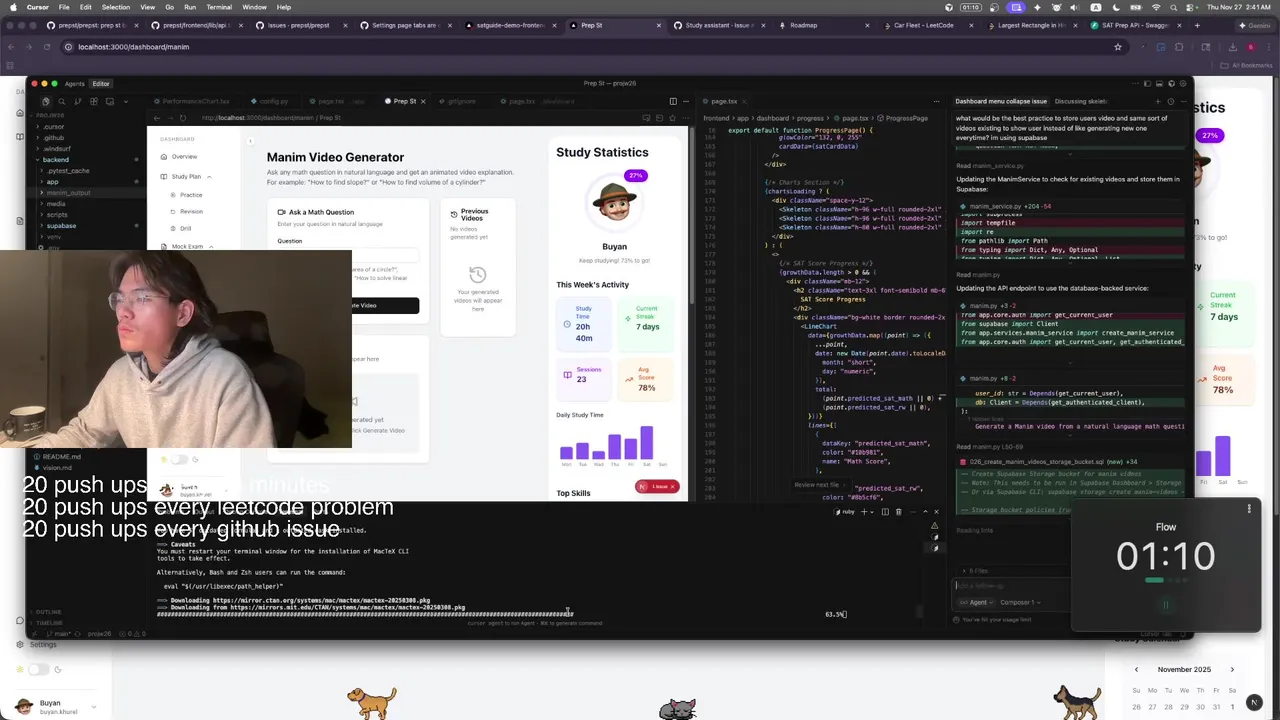Screen dimensions: 1280x720
Task: Open Apple menu in macOS menu bar
Action: click(x=11, y=7)
